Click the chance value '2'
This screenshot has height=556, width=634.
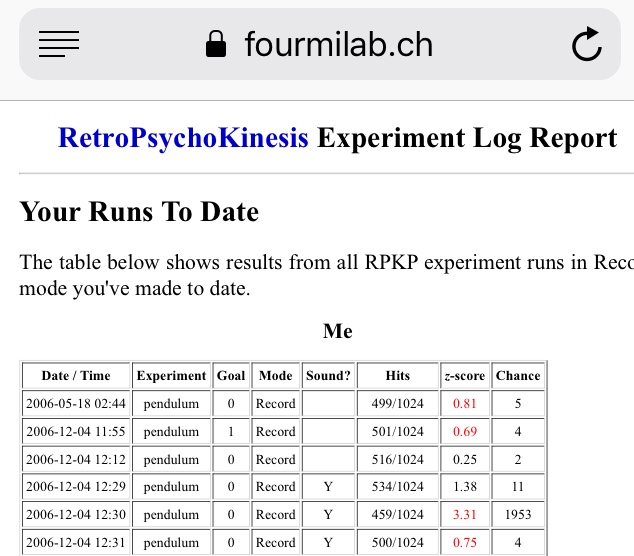pos(518,459)
